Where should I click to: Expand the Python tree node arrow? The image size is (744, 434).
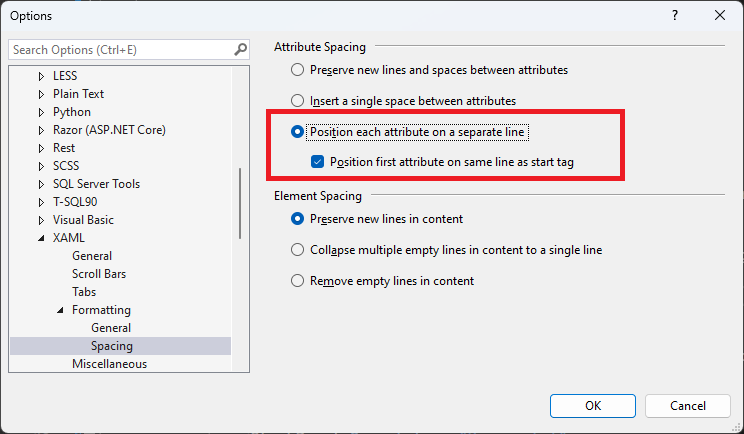[x=41, y=112]
